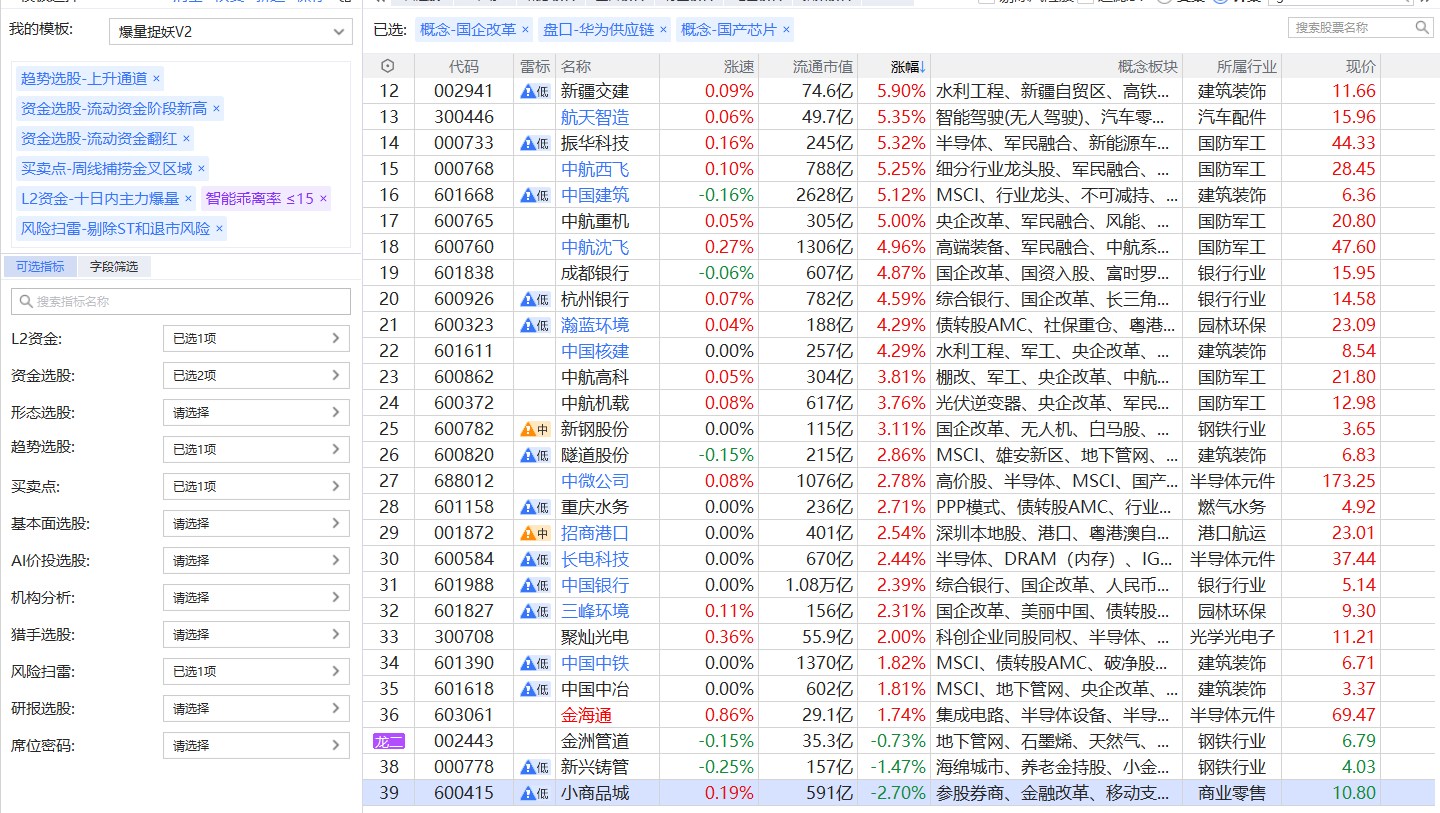
Task: Click the 概念板块 cell for 中航沈飞
Action: 1056,247
